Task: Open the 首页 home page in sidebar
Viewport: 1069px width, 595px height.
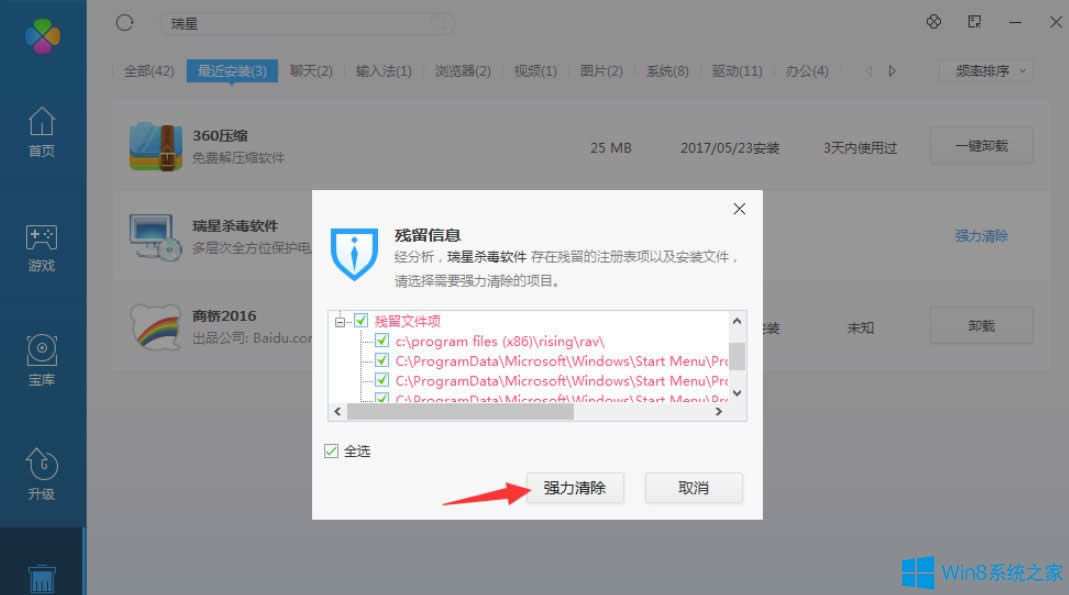Action: coord(41,130)
